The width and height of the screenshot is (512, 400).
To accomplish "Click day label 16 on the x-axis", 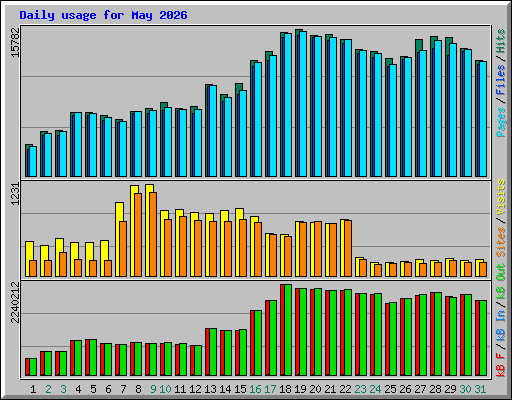I will (x=255, y=389).
